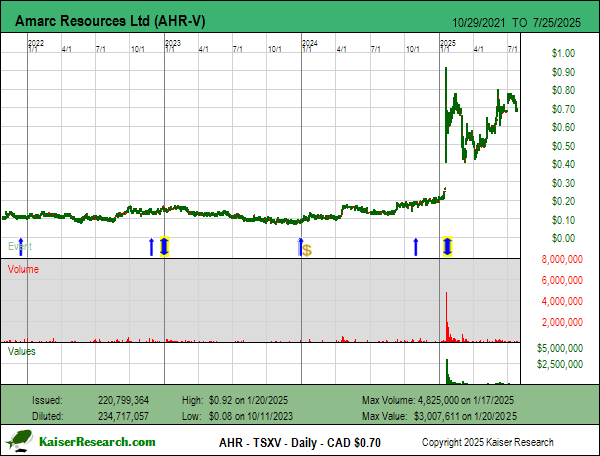Click the Event row label

coord(20,246)
